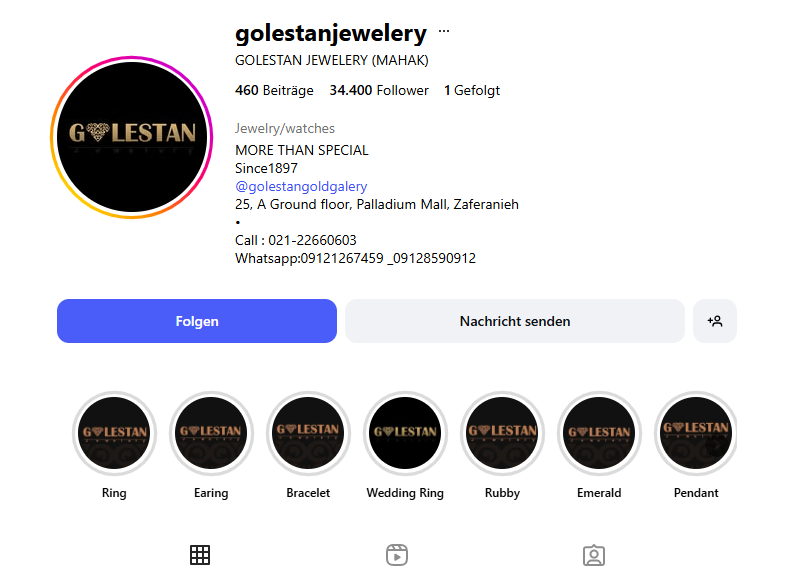View the Wedding Ring highlight

[x=405, y=433]
